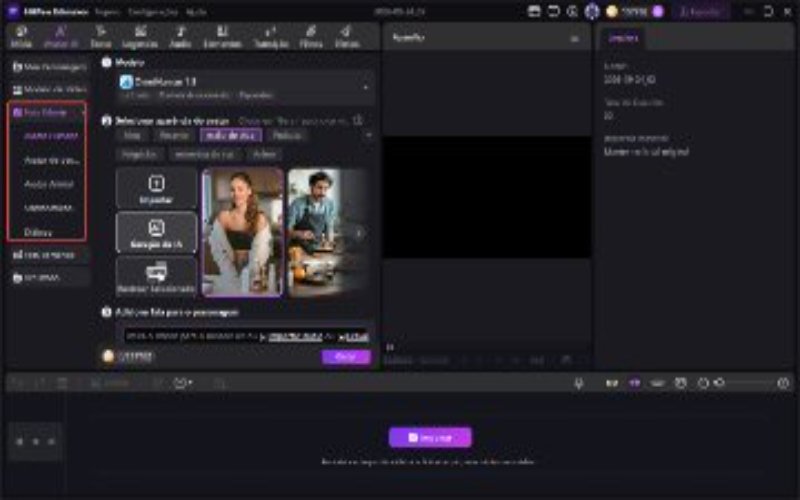Click the third tile below Imagem de IA

156,277
